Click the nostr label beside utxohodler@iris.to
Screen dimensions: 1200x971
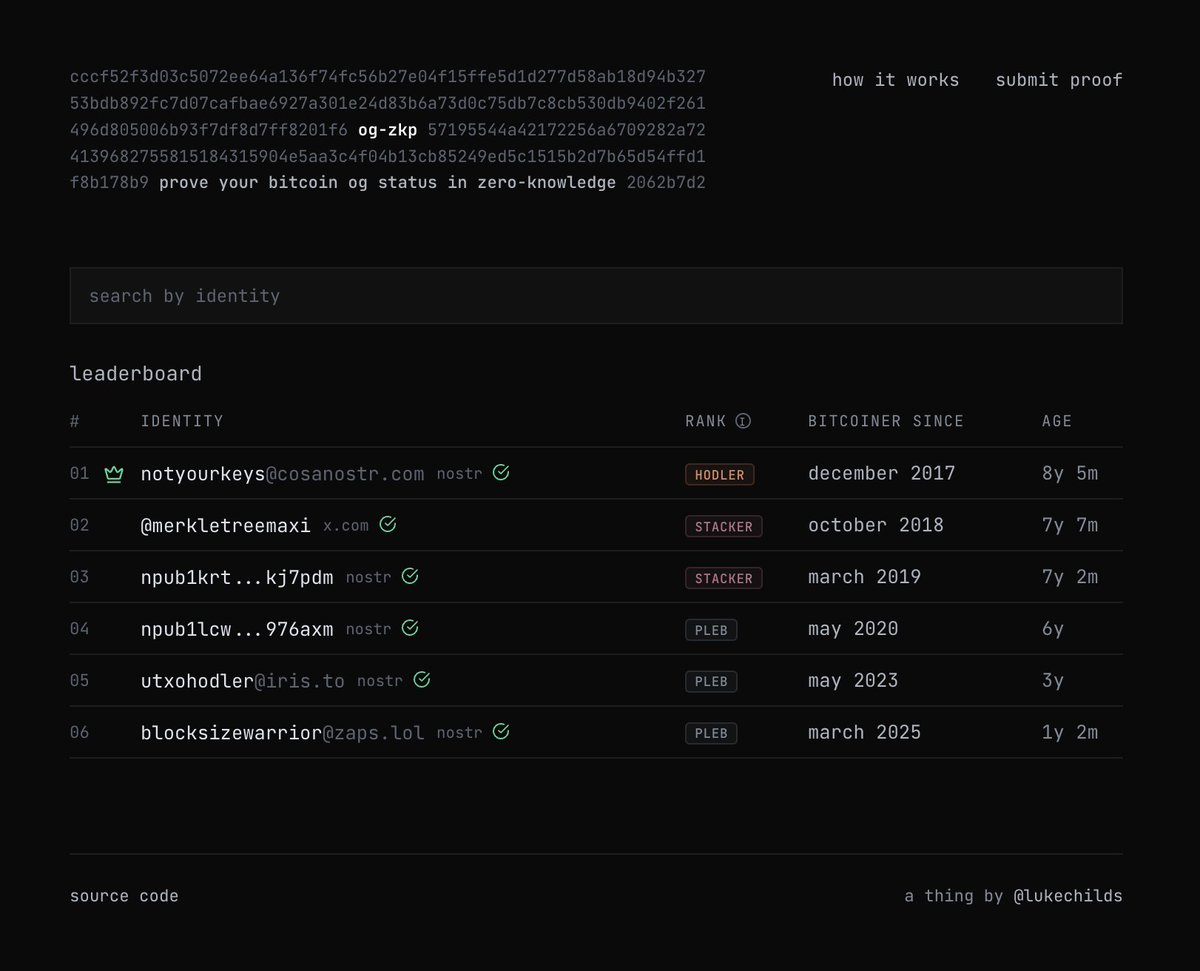(x=380, y=681)
